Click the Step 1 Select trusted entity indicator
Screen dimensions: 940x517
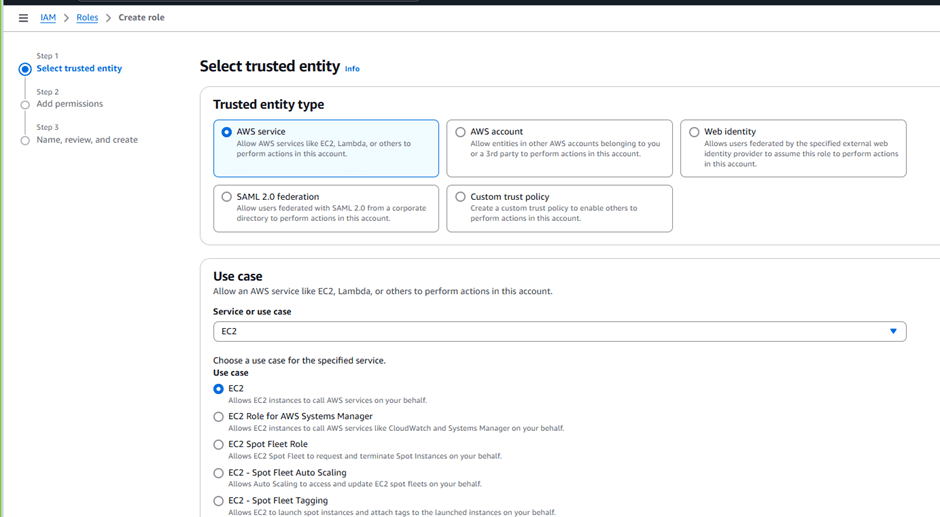click(25, 69)
